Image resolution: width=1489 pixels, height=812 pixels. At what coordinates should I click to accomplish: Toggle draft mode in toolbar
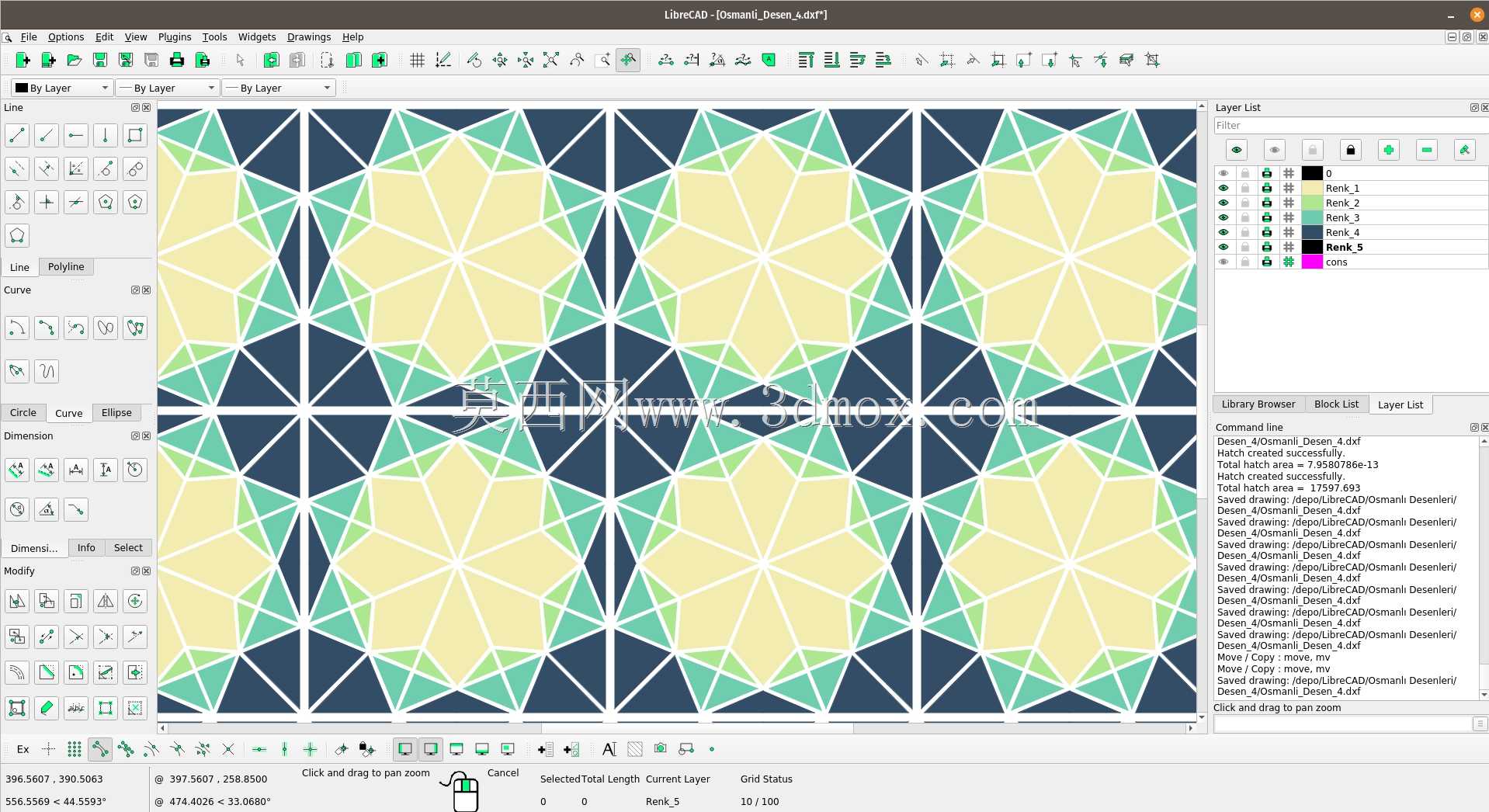click(443, 60)
